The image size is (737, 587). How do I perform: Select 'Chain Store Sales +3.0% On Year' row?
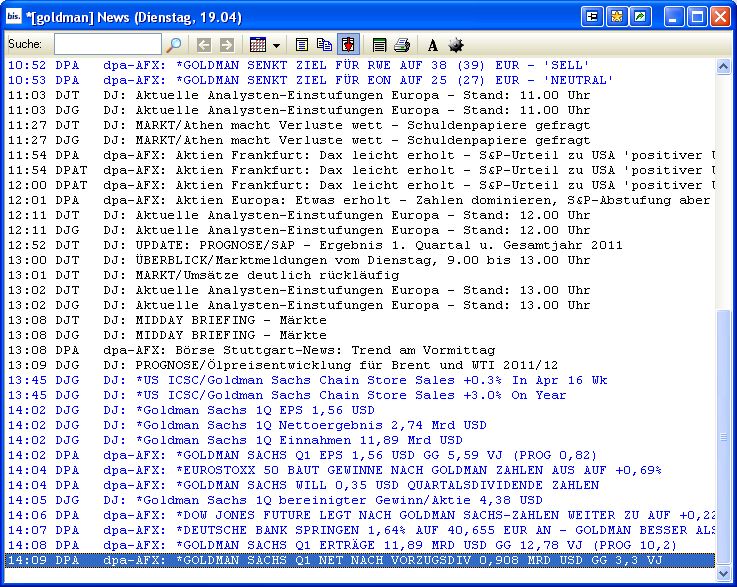[x=361, y=395]
